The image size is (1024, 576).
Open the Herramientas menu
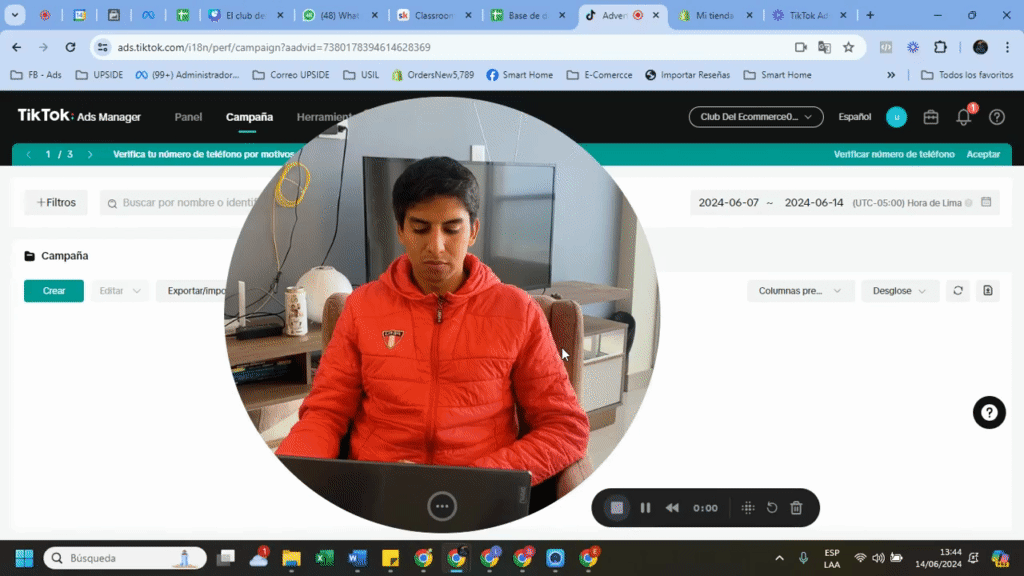click(323, 117)
